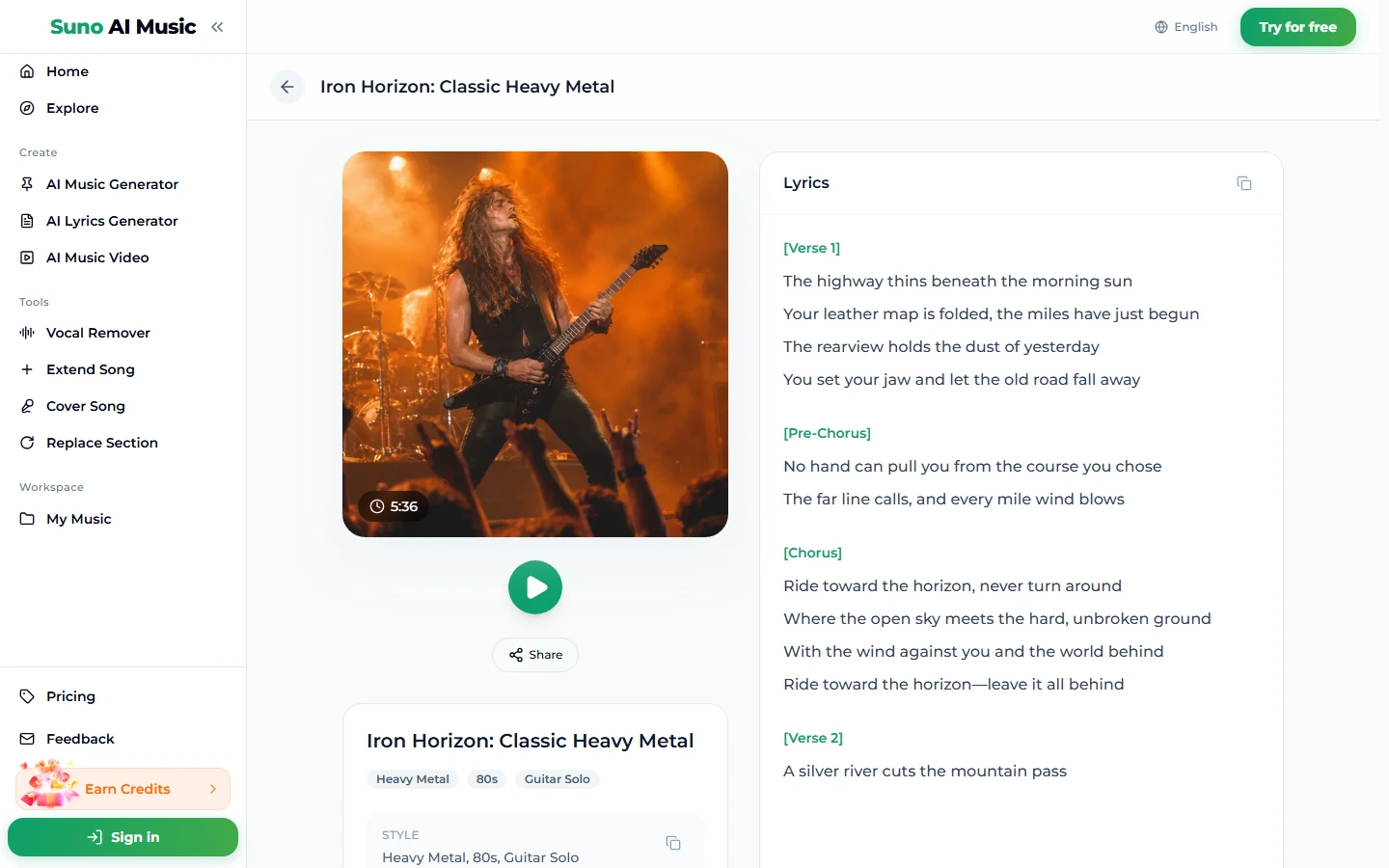Screen dimensions: 1389x868
Task: Click the Sign in button
Action: (x=123, y=837)
